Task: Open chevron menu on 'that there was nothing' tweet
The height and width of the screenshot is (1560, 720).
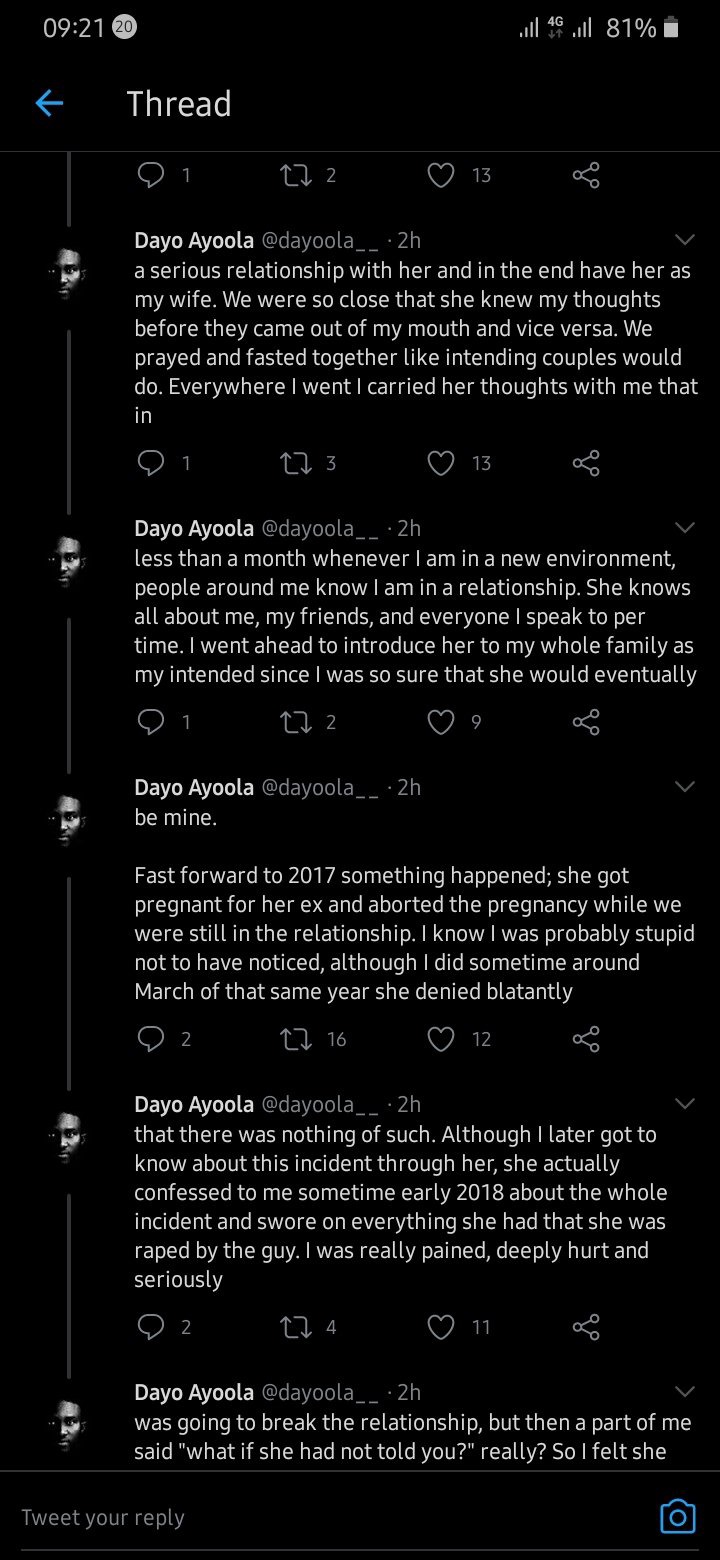Action: pyautogui.click(x=685, y=1104)
